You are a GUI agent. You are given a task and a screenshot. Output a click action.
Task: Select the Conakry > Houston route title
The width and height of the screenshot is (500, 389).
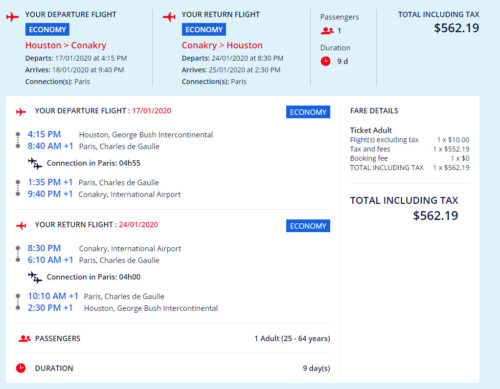coord(222,45)
